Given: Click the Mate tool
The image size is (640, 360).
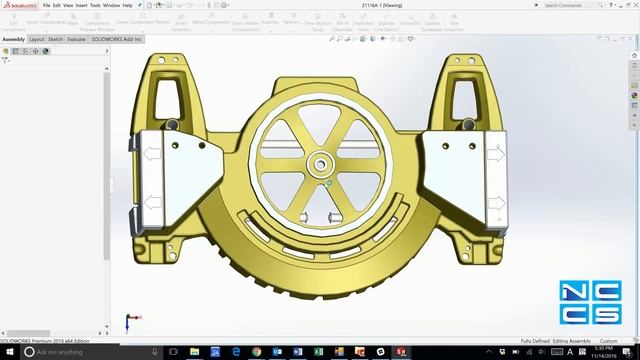Looking at the screenshot, I should [x=73, y=20].
